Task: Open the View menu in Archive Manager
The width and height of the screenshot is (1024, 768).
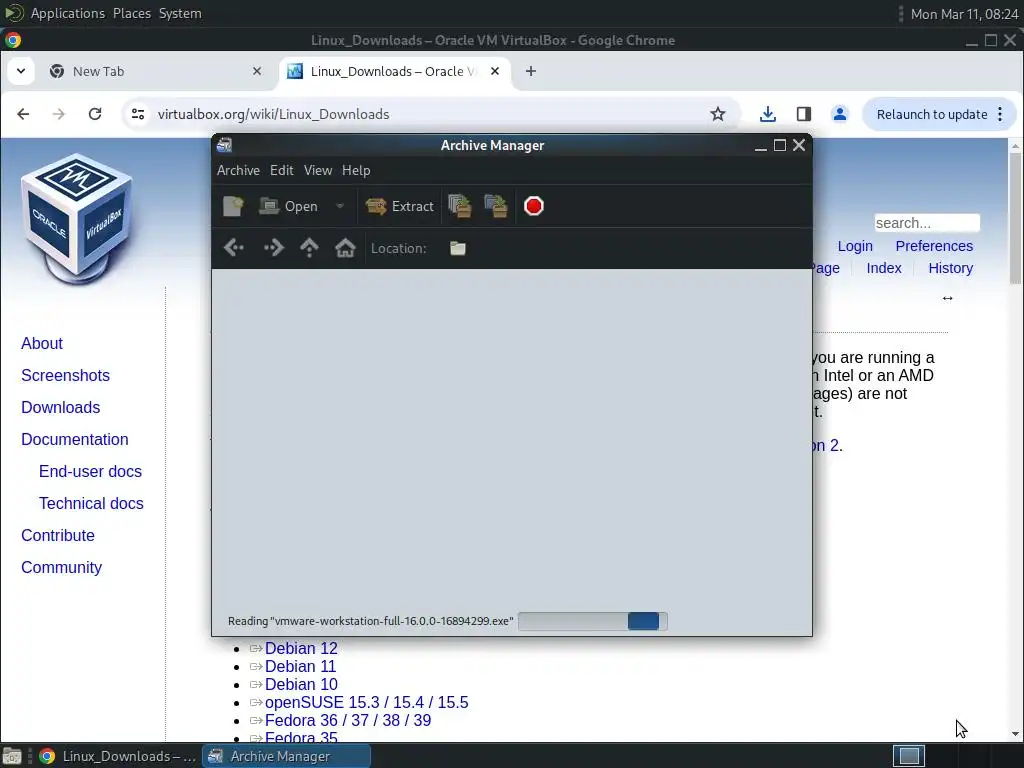Action: click(x=318, y=170)
